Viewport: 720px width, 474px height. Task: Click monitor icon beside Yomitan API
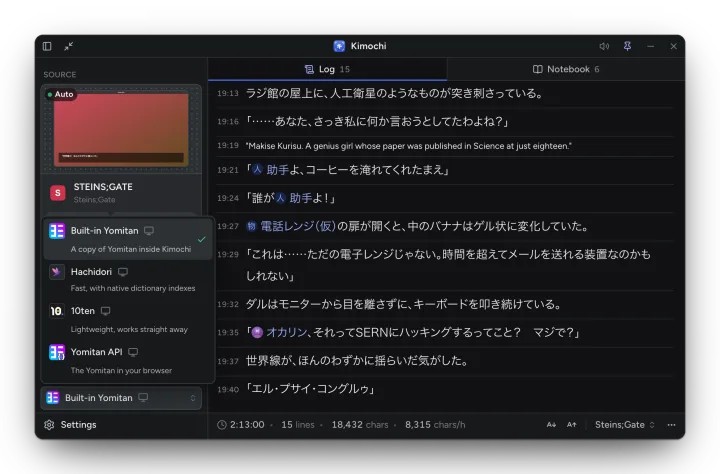point(133,352)
